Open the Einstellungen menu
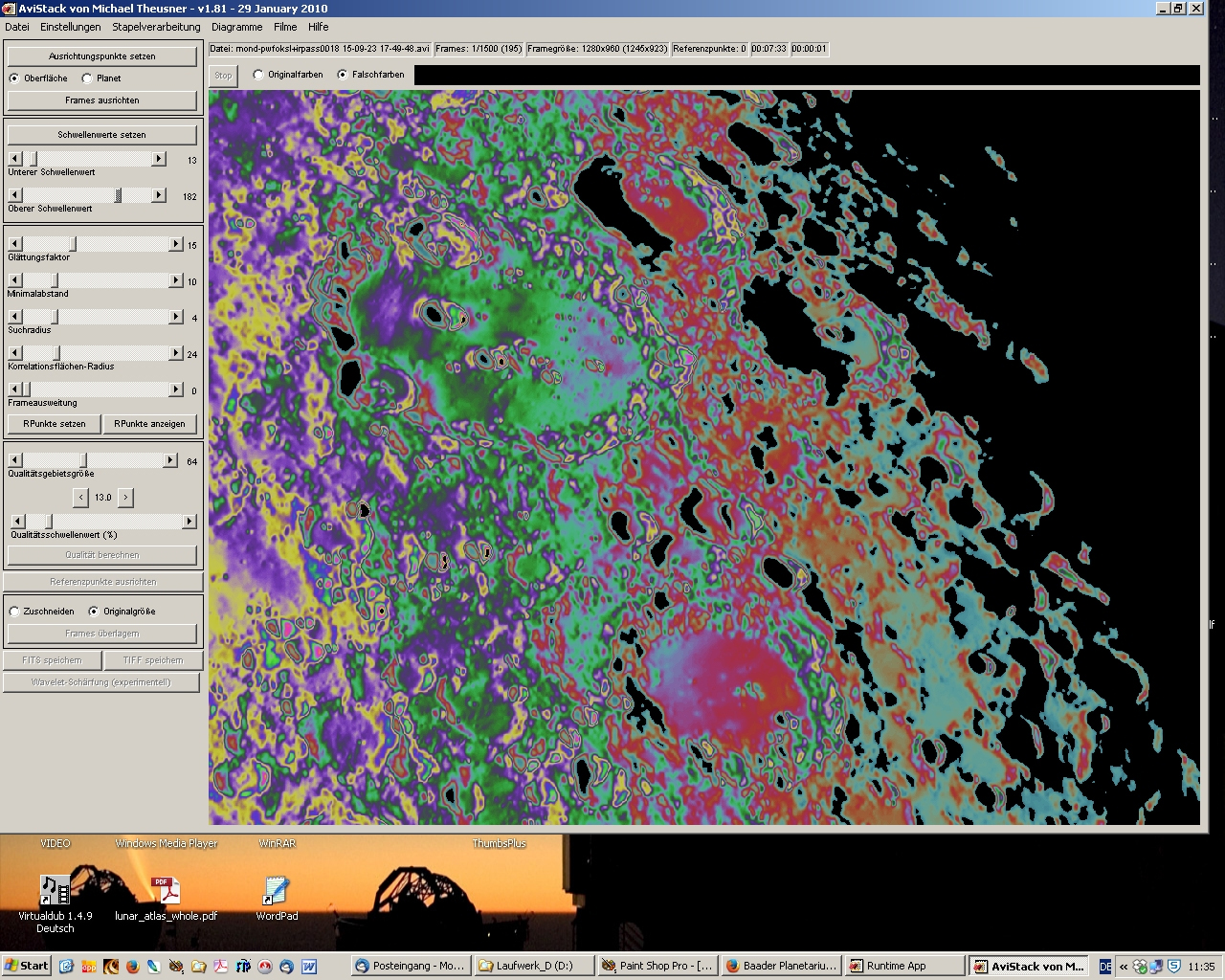This screenshot has height=980, width=1225. (x=70, y=27)
